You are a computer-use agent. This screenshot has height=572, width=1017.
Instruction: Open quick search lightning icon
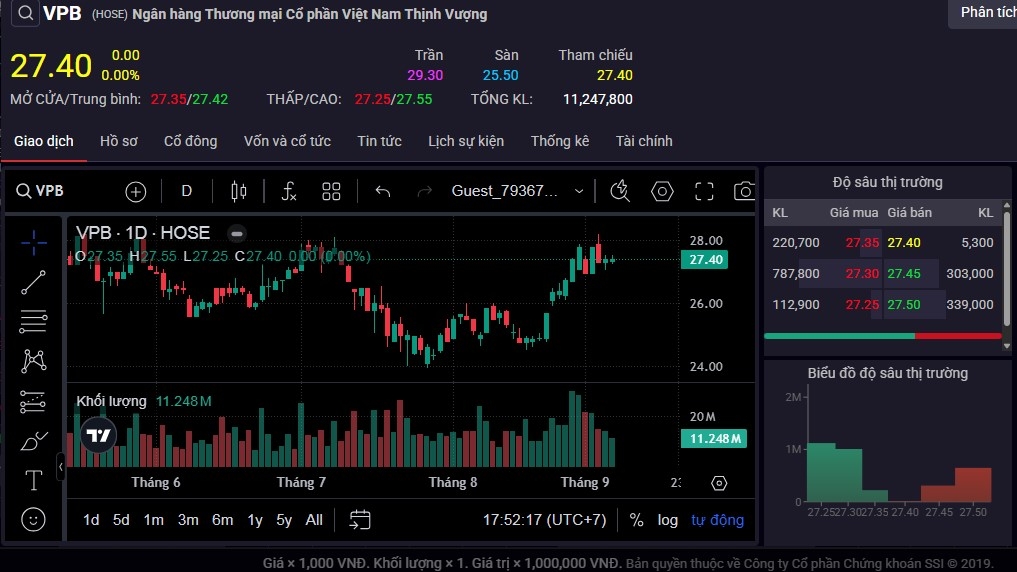620,191
